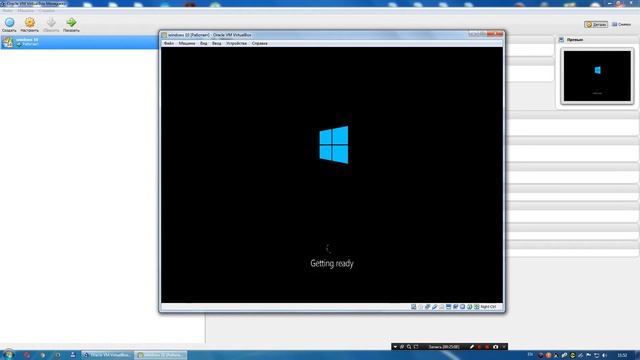Collapse the Превью (Preview) section header

click(x=596, y=40)
